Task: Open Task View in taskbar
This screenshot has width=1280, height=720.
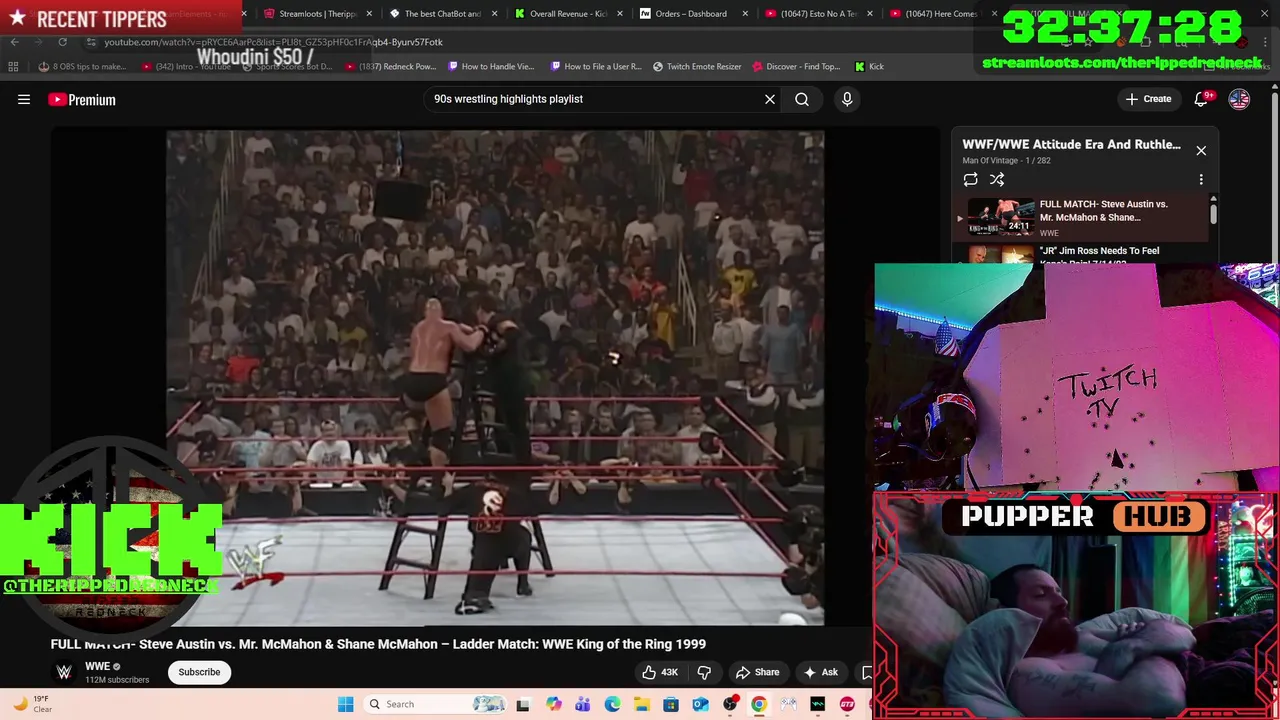Action: (523, 704)
